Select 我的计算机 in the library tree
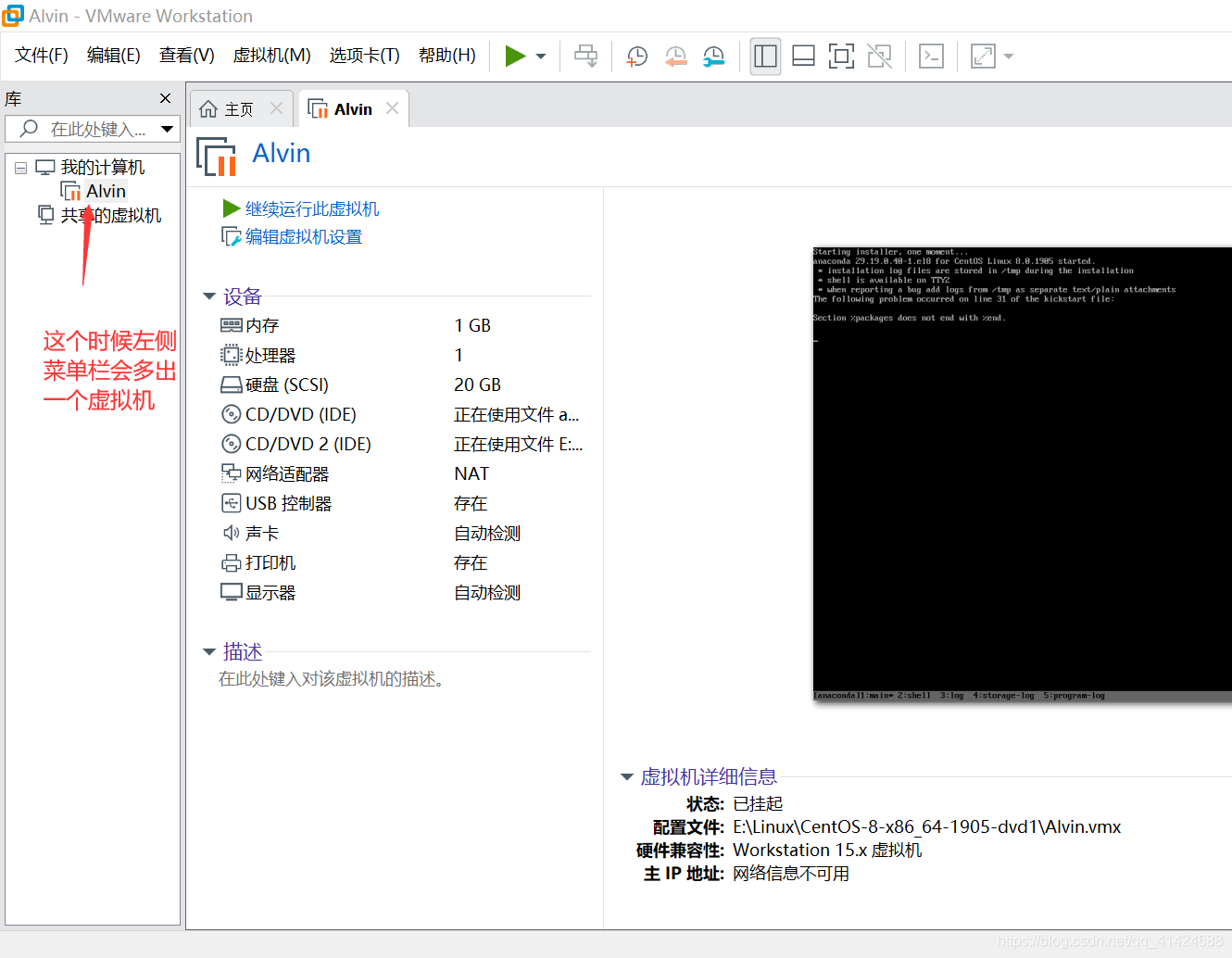The height and width of the screenshot is (958, 1232). click(x=103, y=168)
